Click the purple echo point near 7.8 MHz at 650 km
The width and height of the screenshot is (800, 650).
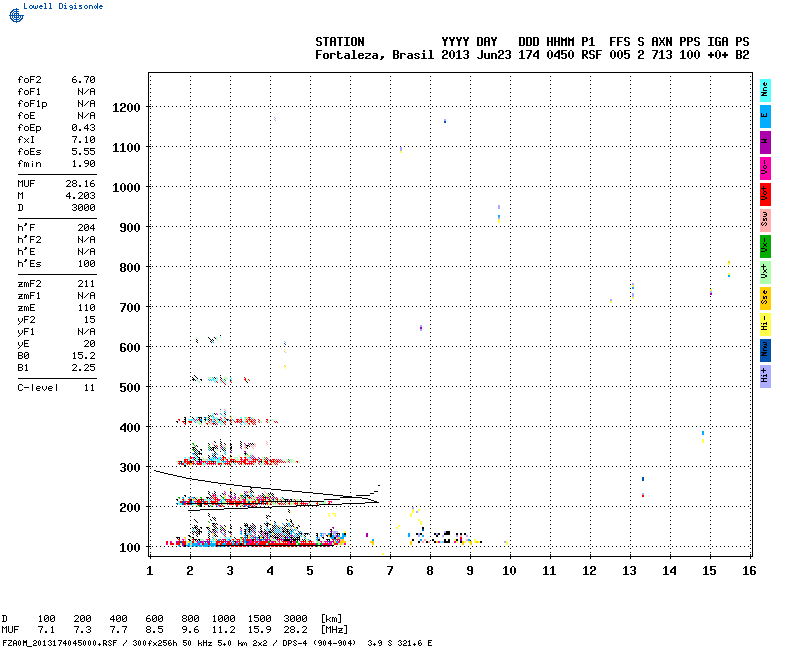421,328
